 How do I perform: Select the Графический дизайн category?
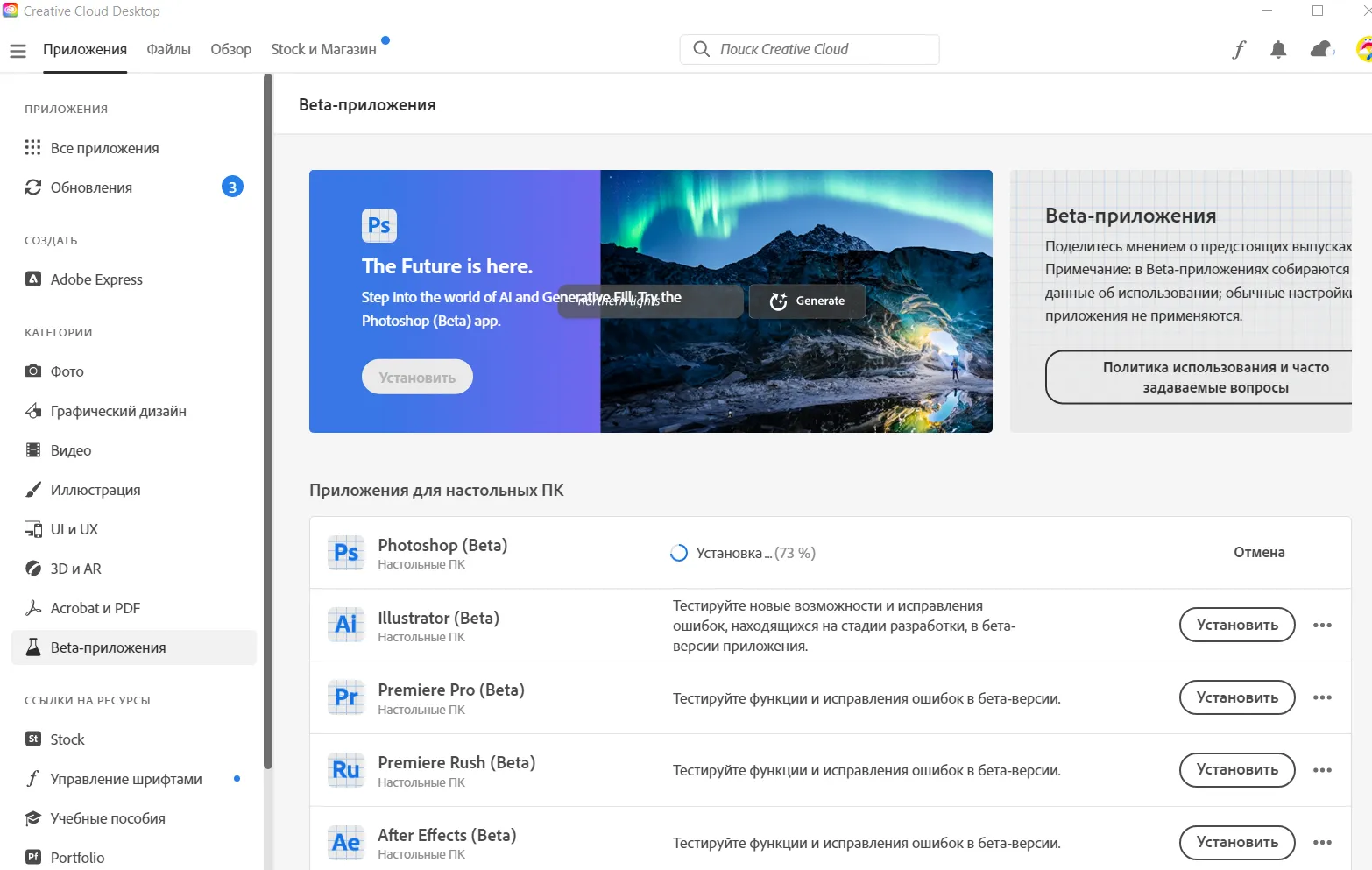(x=134, y=411)
